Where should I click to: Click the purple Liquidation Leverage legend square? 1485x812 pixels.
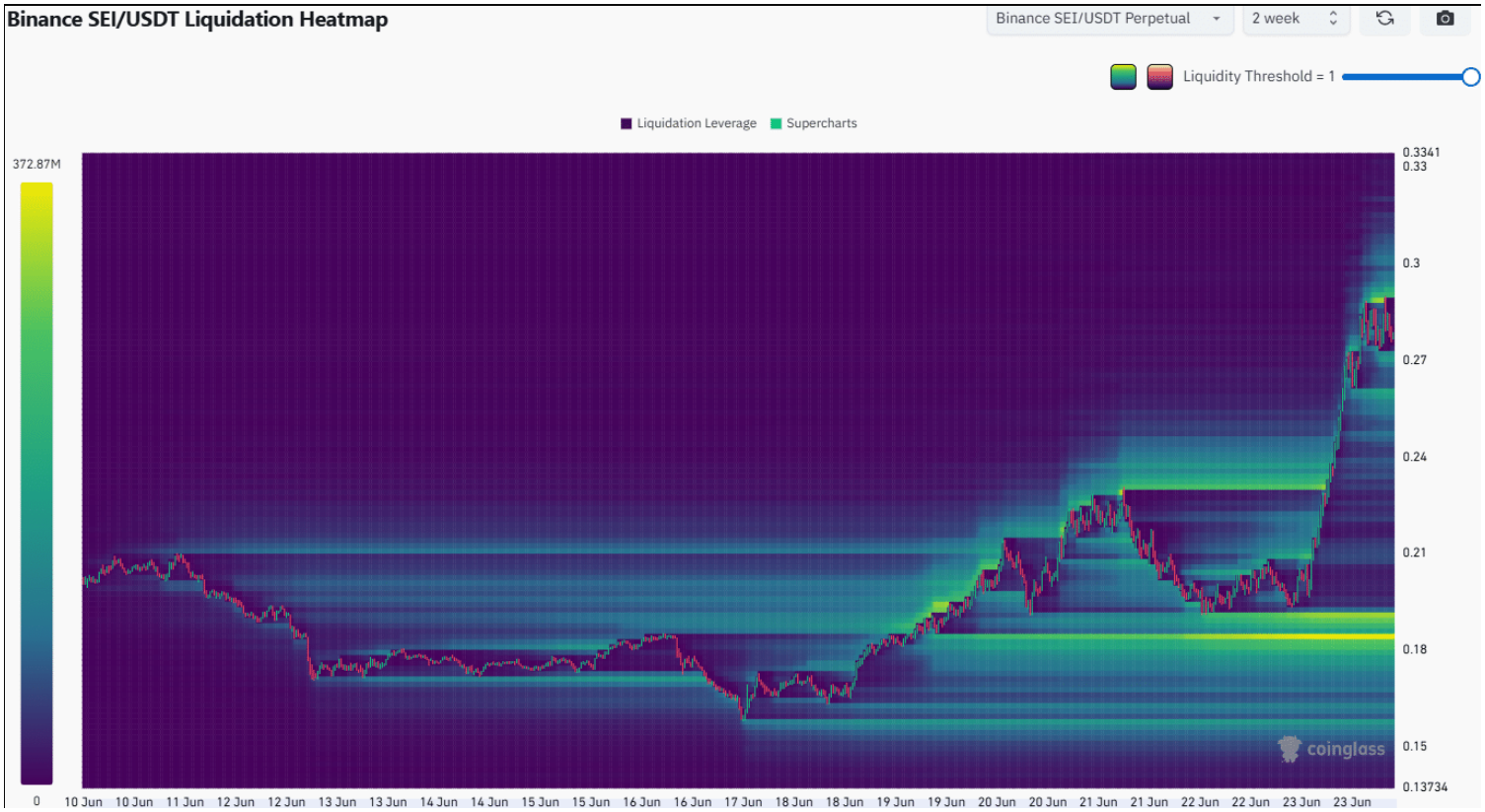[x=626, y=123]
